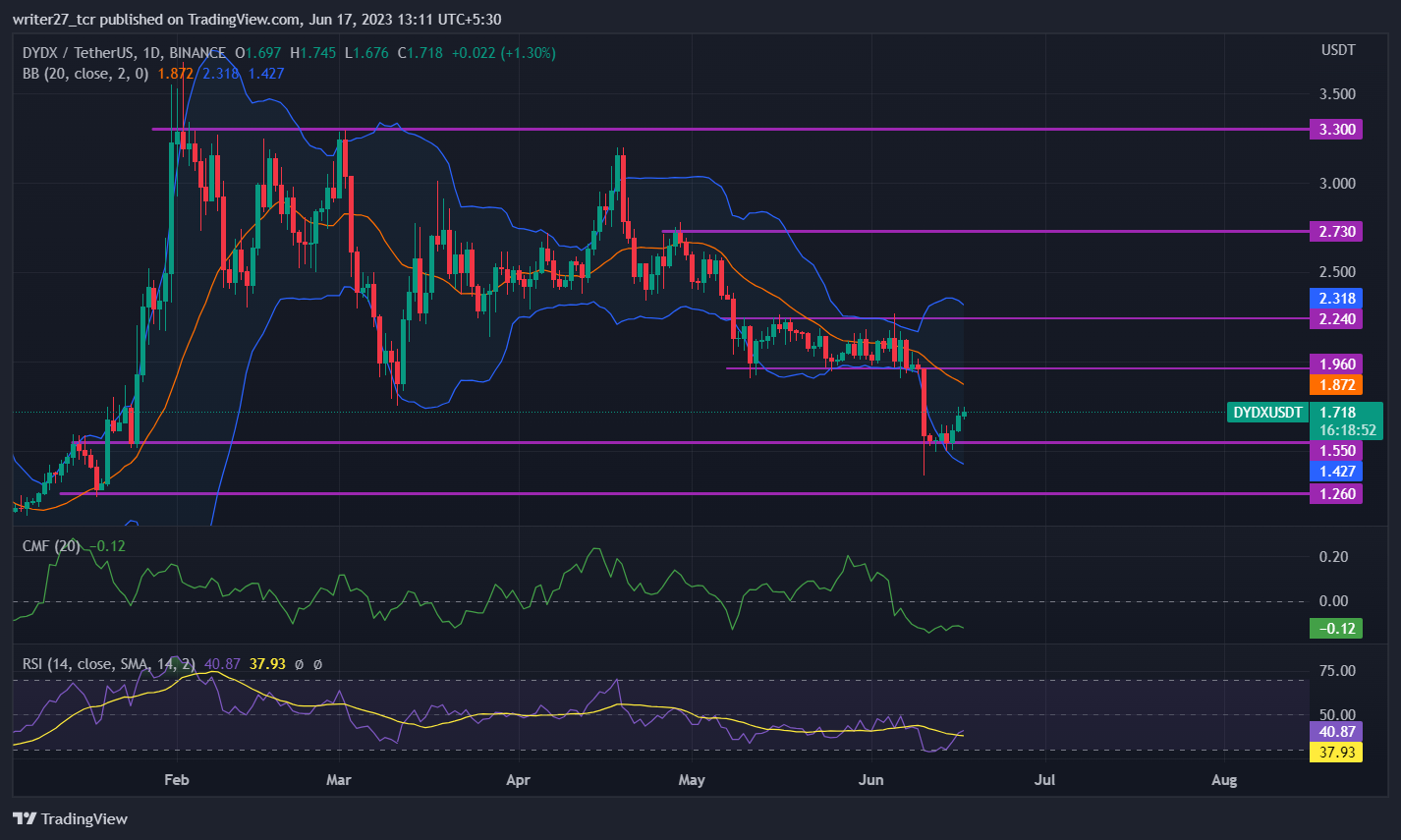Click the 3.500 price axis tick

[1338, 94]
